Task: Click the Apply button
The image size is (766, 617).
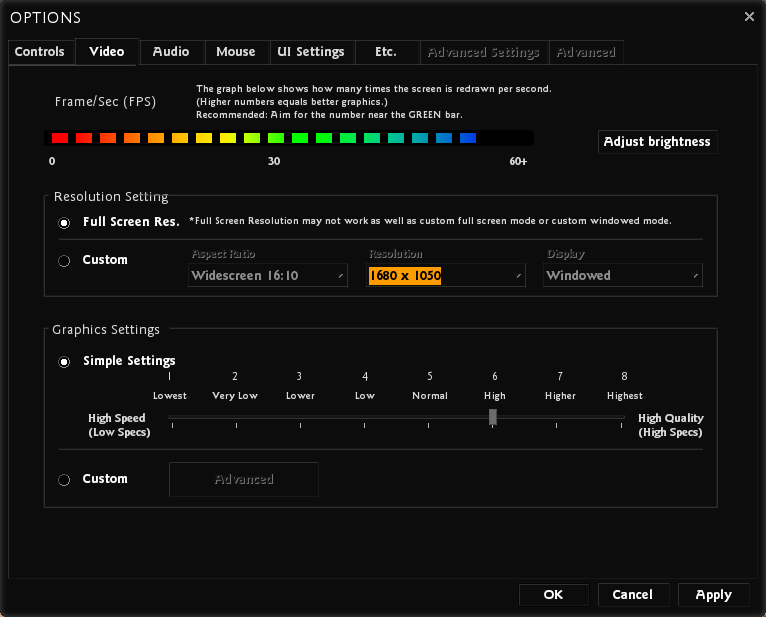Action: tap(714, 595)
